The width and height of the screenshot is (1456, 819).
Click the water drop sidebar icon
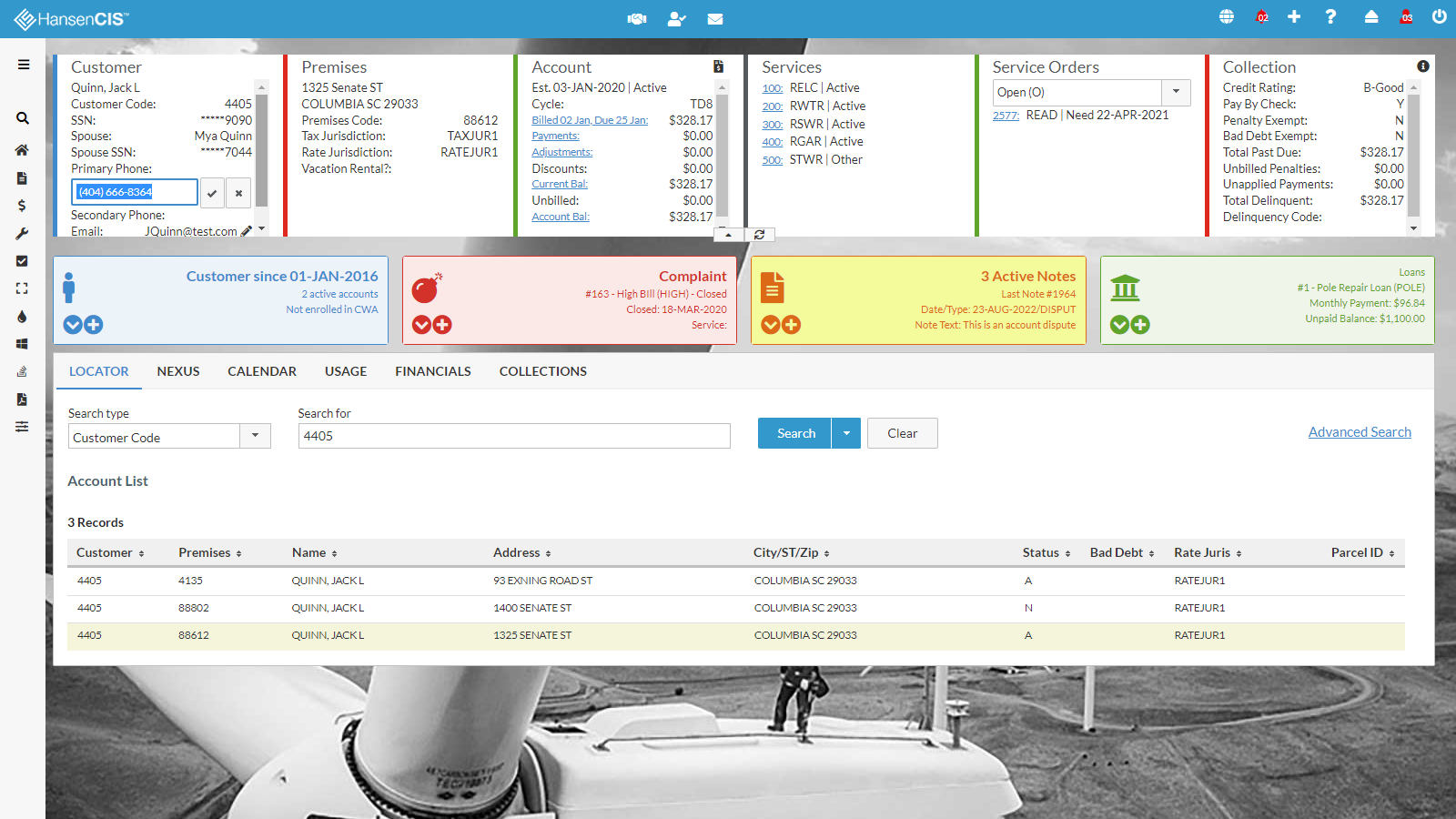pyautogui.click(x=22, y=317)
